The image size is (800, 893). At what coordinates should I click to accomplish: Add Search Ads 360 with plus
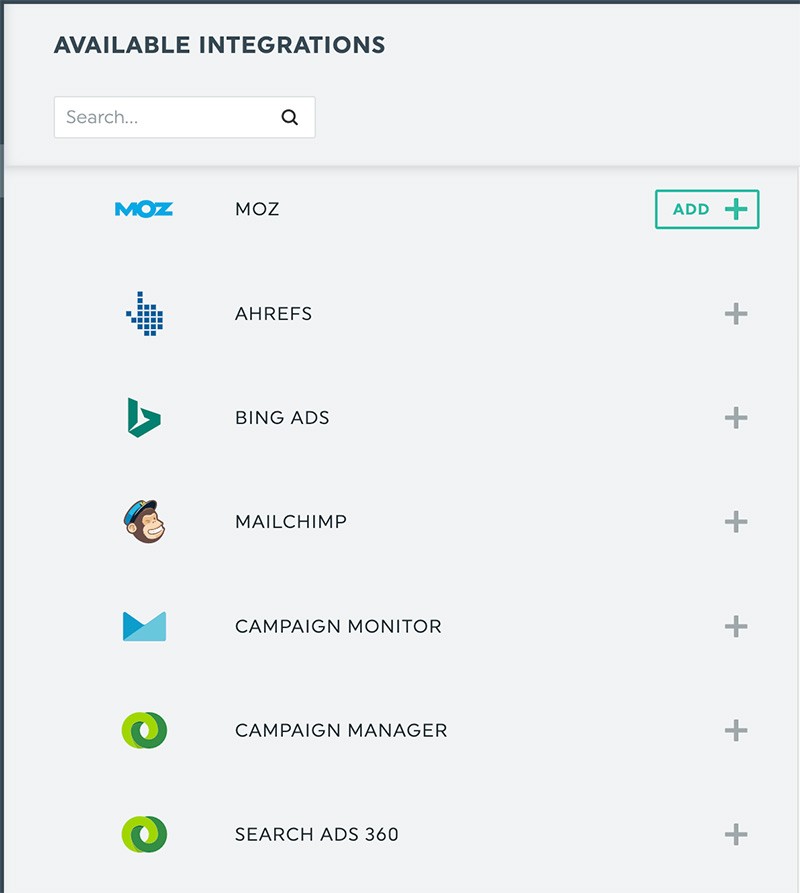tap(736, 835)
